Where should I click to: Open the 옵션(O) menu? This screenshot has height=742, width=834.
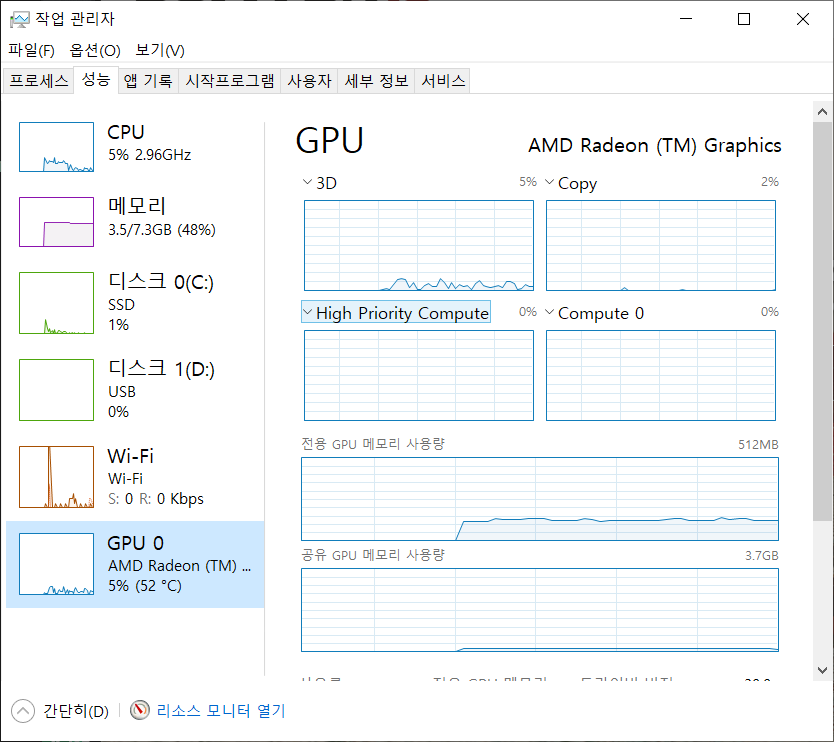(x=95, y=50)
